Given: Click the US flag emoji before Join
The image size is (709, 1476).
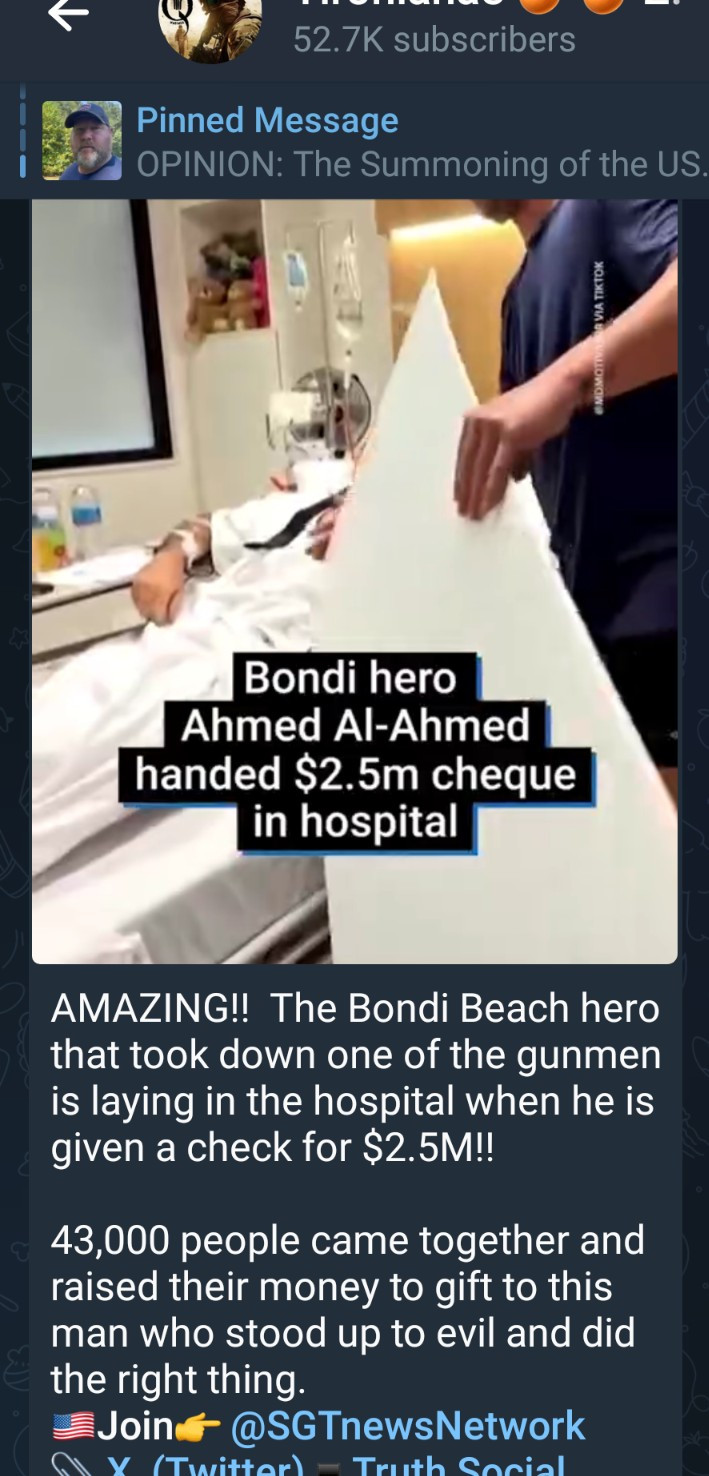Looking at the screenshot, I should point(73,1427).
